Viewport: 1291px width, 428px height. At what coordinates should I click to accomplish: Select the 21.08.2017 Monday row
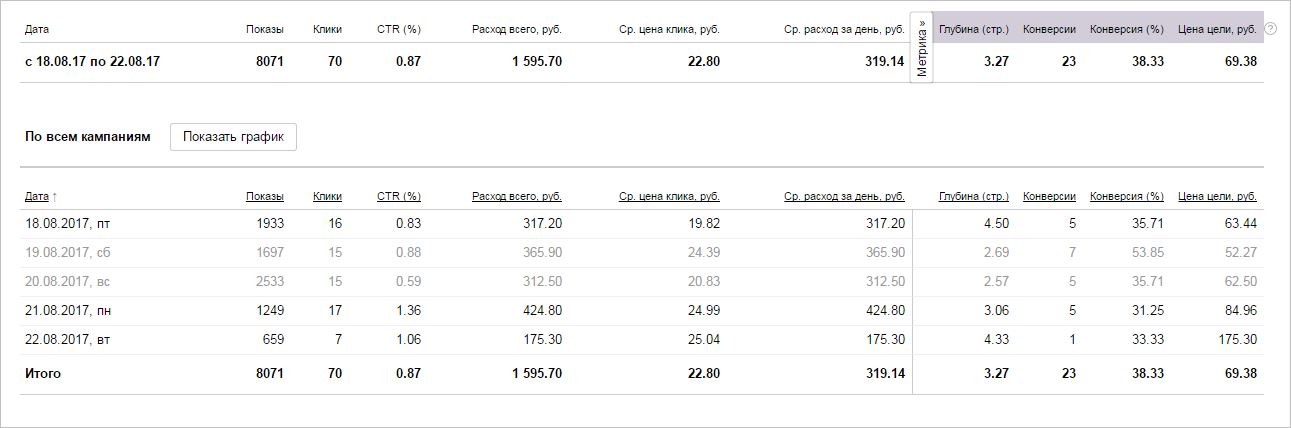tap(67, 311)
